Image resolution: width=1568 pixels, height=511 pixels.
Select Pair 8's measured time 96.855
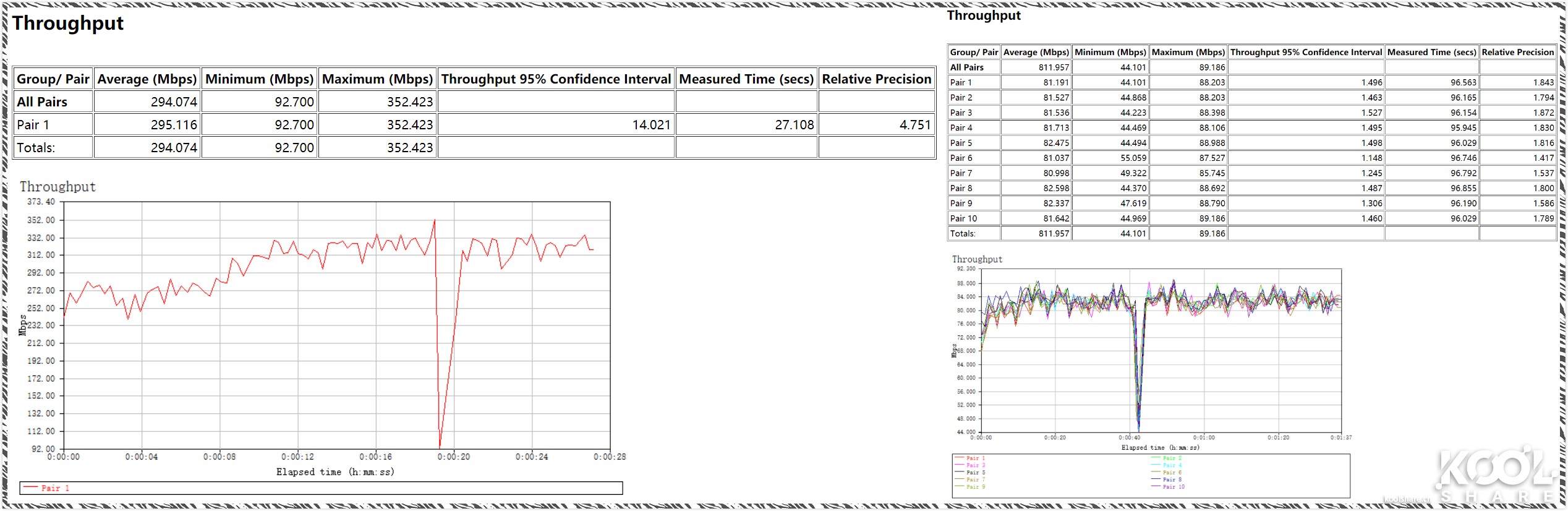[x=1464, y=189]
